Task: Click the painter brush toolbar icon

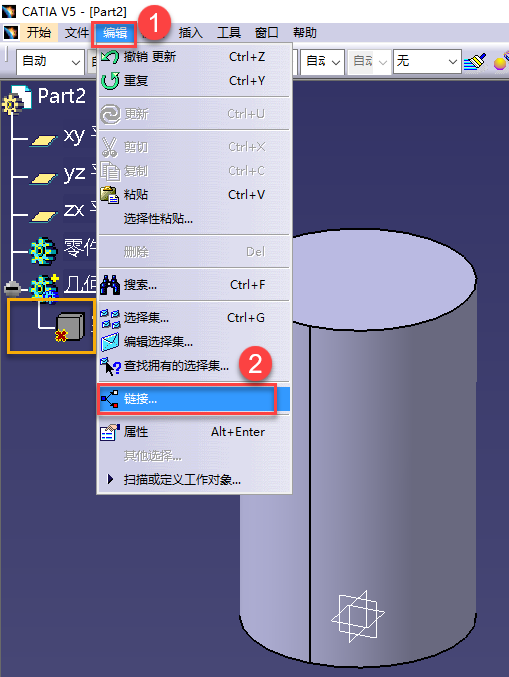Action: pyautogui.click(x=475, y=62)
